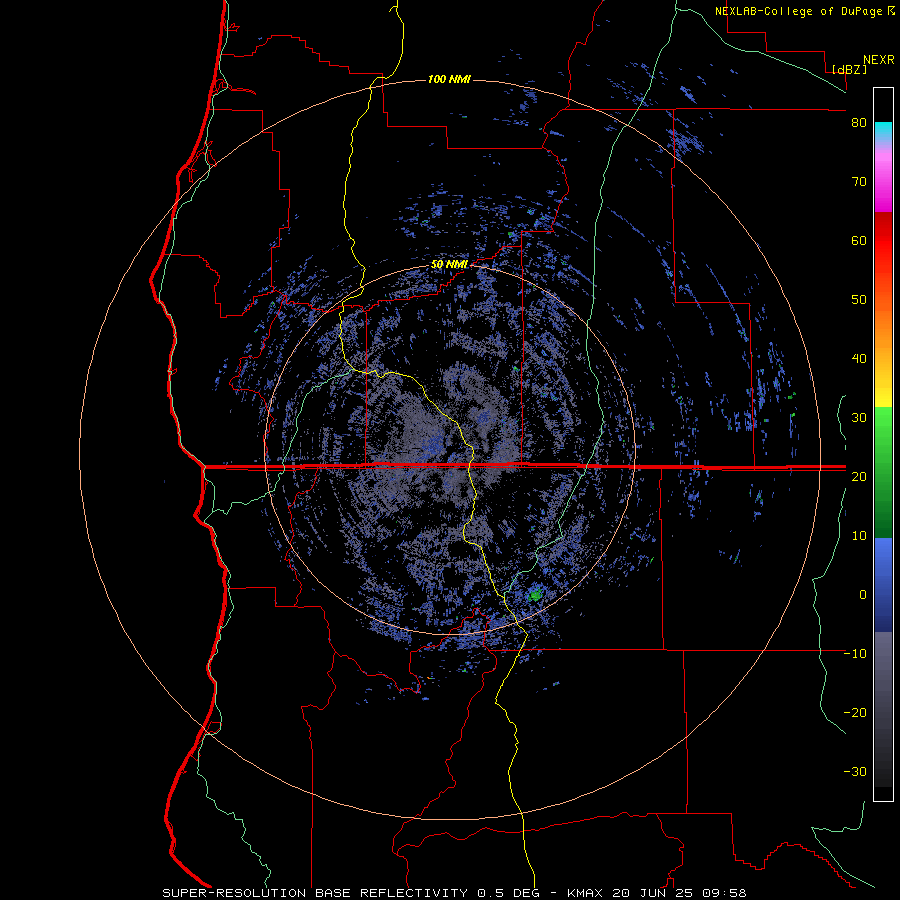Select the 70 value on the dBZ scale

point(859,182)
